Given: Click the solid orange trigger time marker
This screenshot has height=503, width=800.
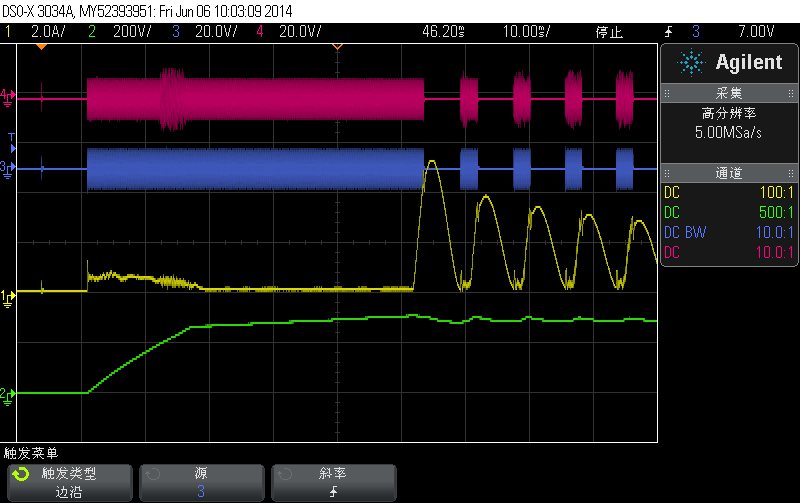Looking at the screenshot, I should pos(41,47).
